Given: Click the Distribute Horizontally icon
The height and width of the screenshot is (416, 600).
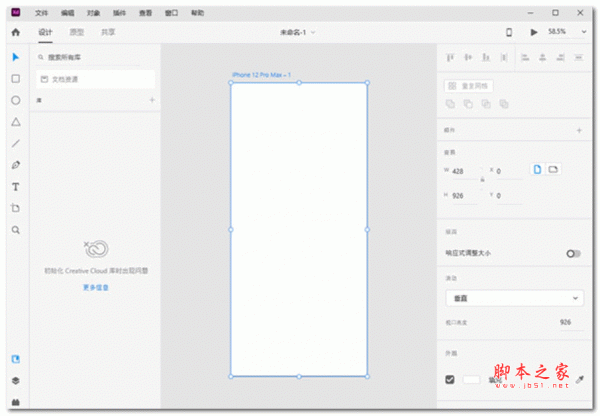Looking at the screenshot, I should tap(579, 58).
